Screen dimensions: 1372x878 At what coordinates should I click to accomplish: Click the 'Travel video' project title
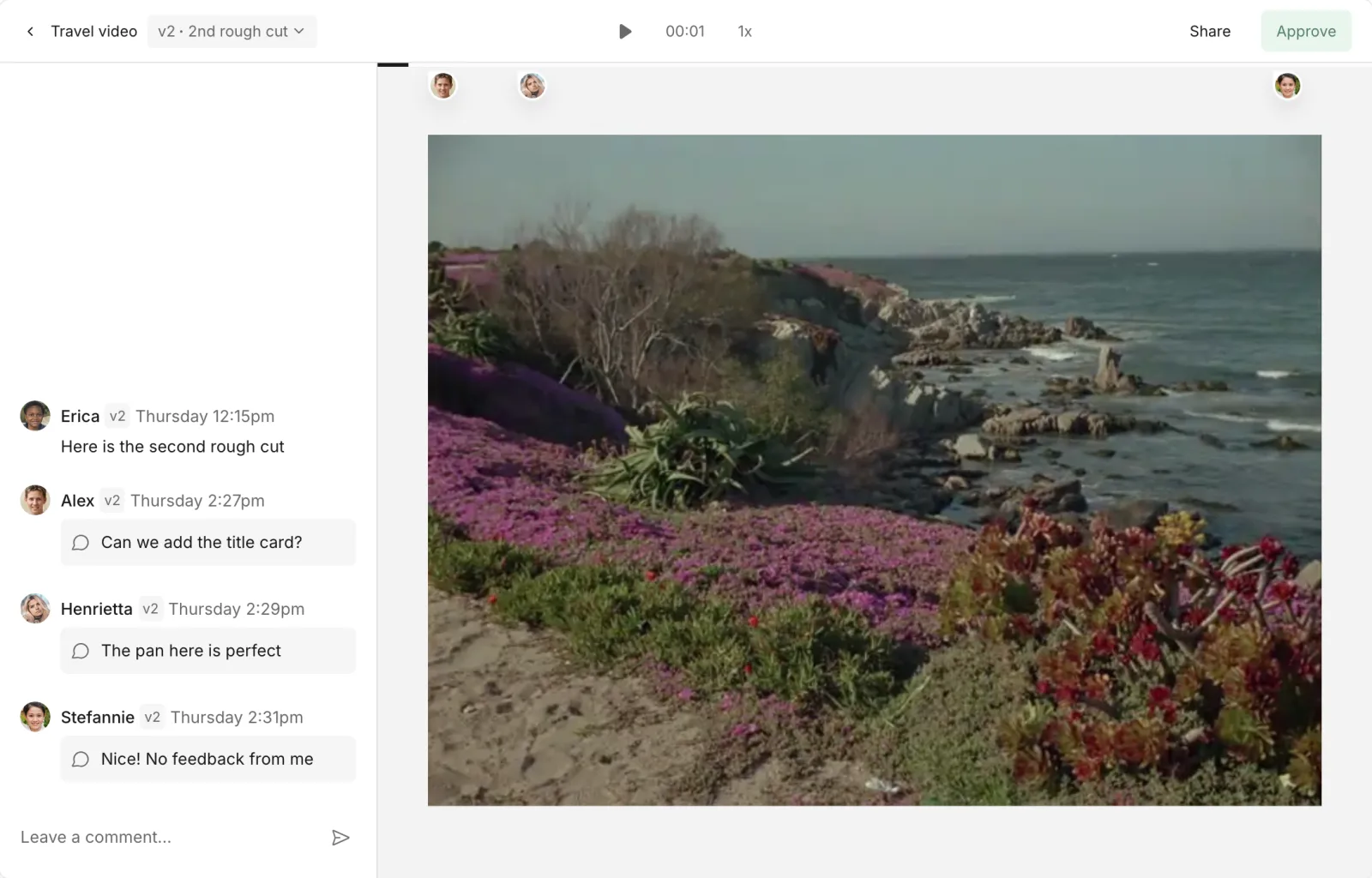pos(93,32)
